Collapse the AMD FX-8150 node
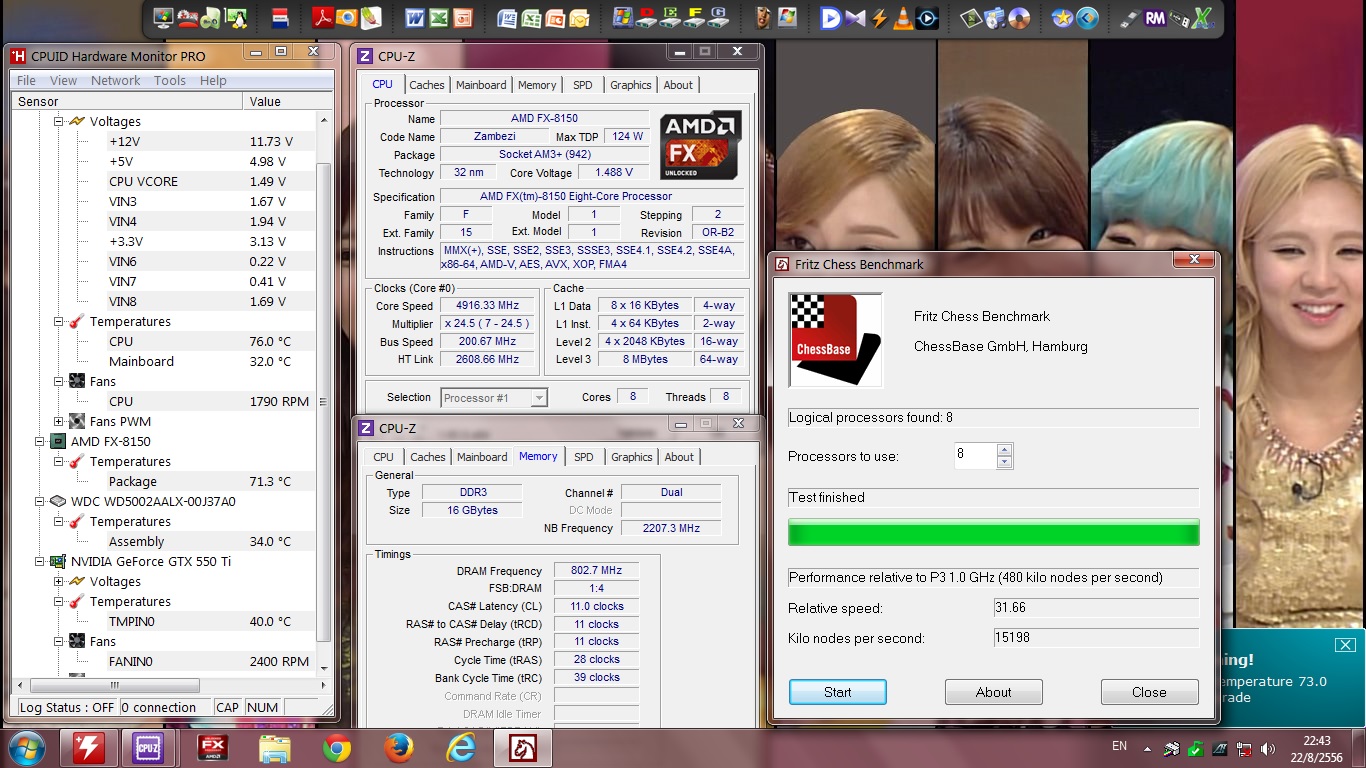The image size is (1366, 768). pos(40,441)
